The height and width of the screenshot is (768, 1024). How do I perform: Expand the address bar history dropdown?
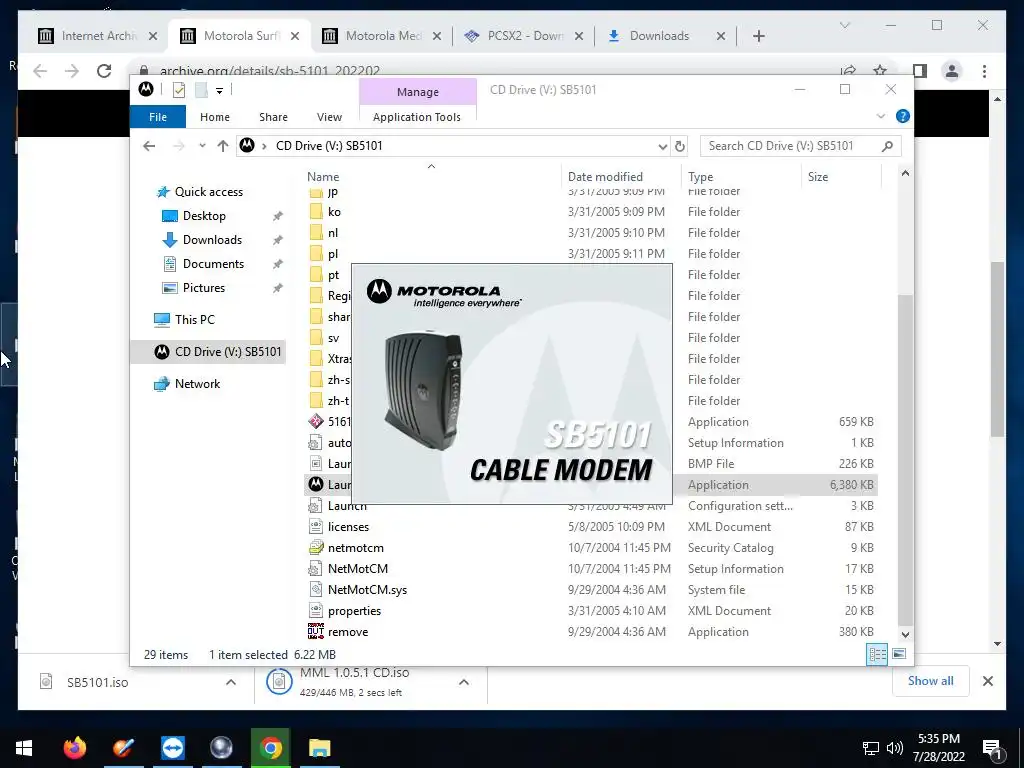point(662,146)
